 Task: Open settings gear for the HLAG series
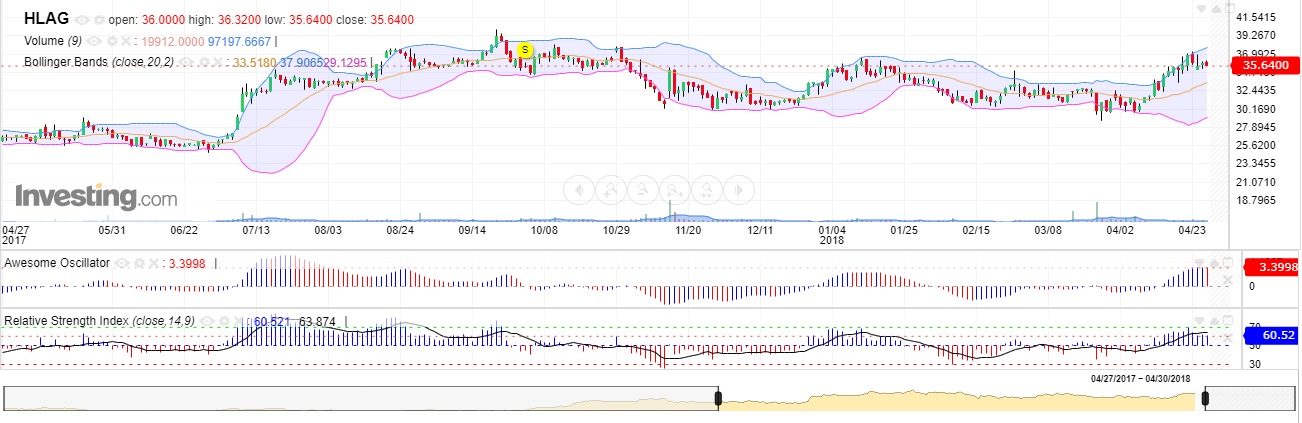click(98, 20)
